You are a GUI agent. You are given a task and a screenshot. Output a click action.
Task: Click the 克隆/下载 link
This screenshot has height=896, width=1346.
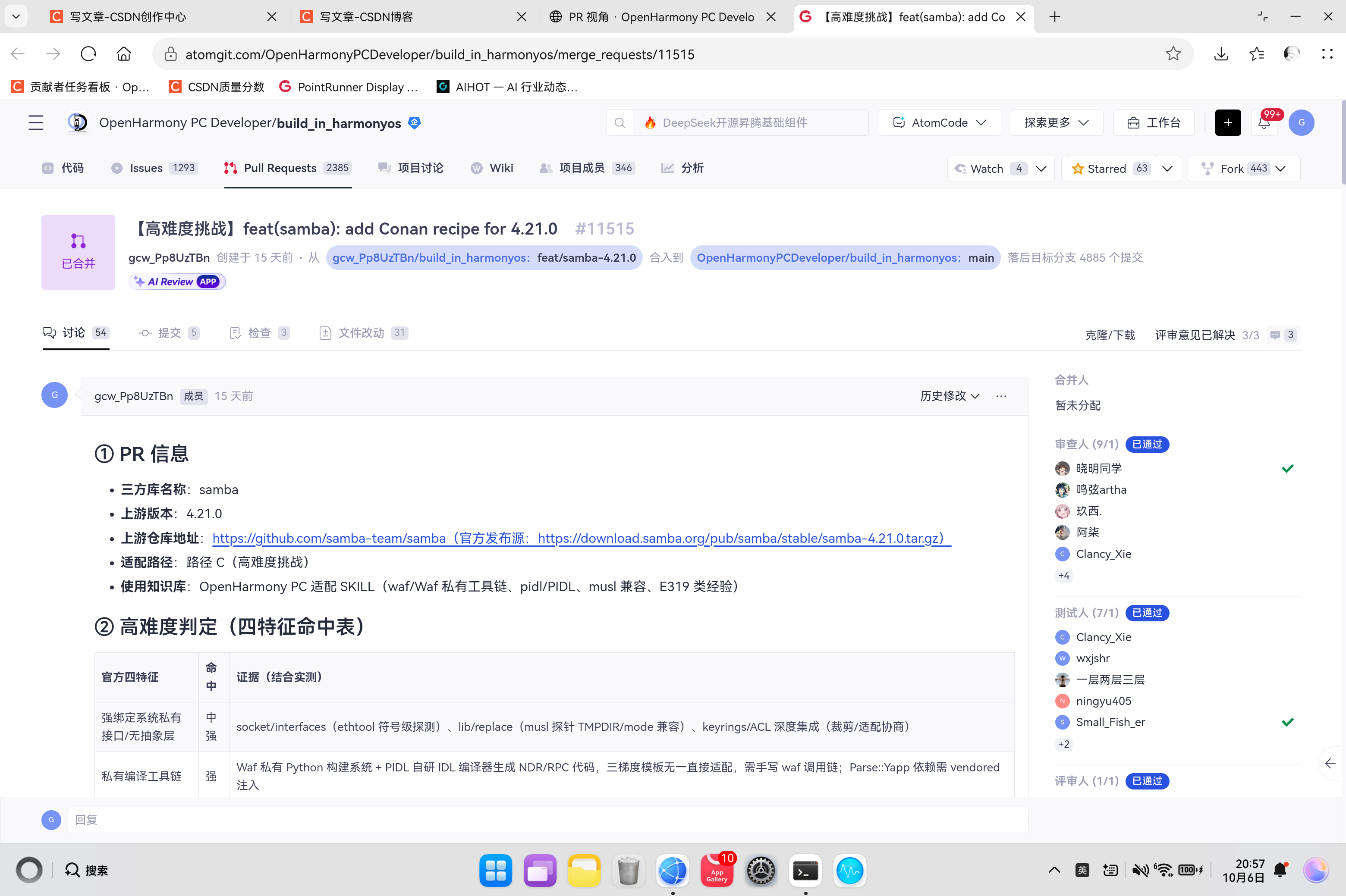[x=1110, y=335]
